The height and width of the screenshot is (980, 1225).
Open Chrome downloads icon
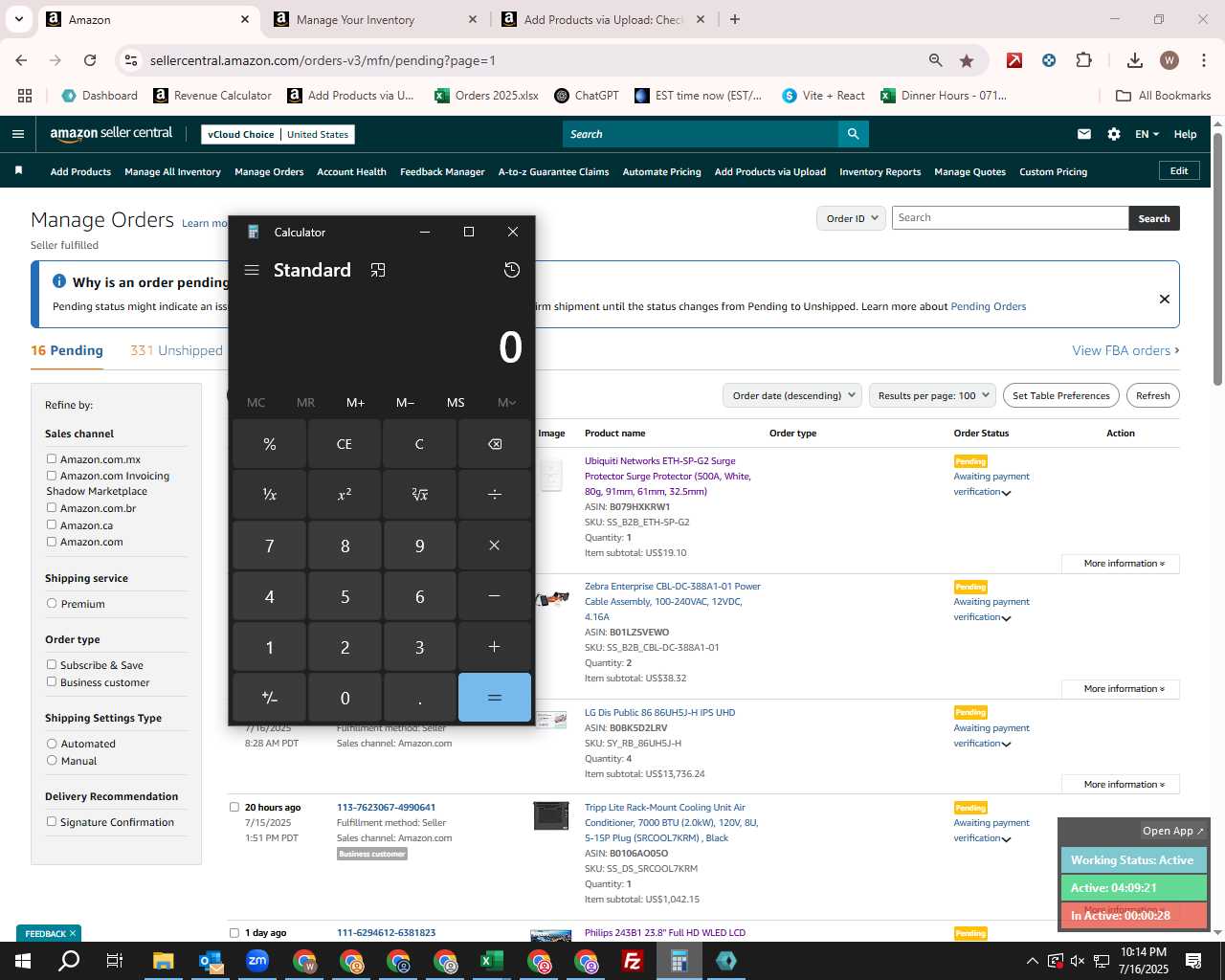(1134, 60)
